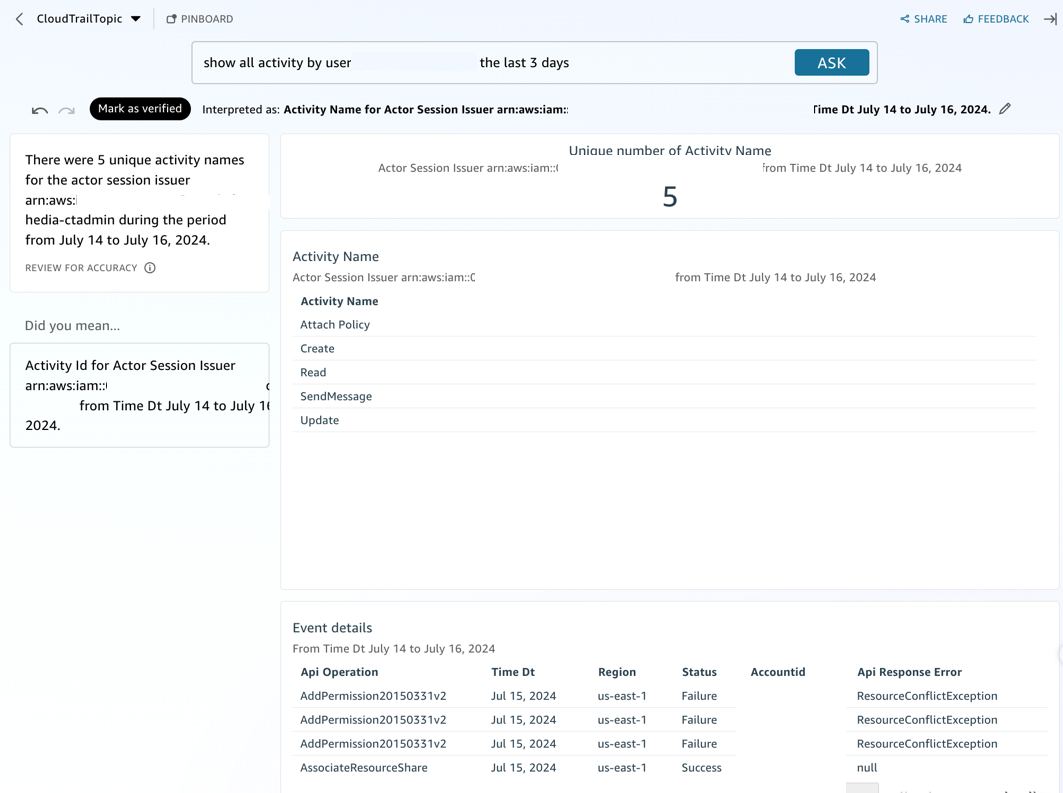Image resolution: width=1063 pixels, height=793 pixels.
Task: Open the Pinboard
Action: pyautogui.click(x=199, y=18)
